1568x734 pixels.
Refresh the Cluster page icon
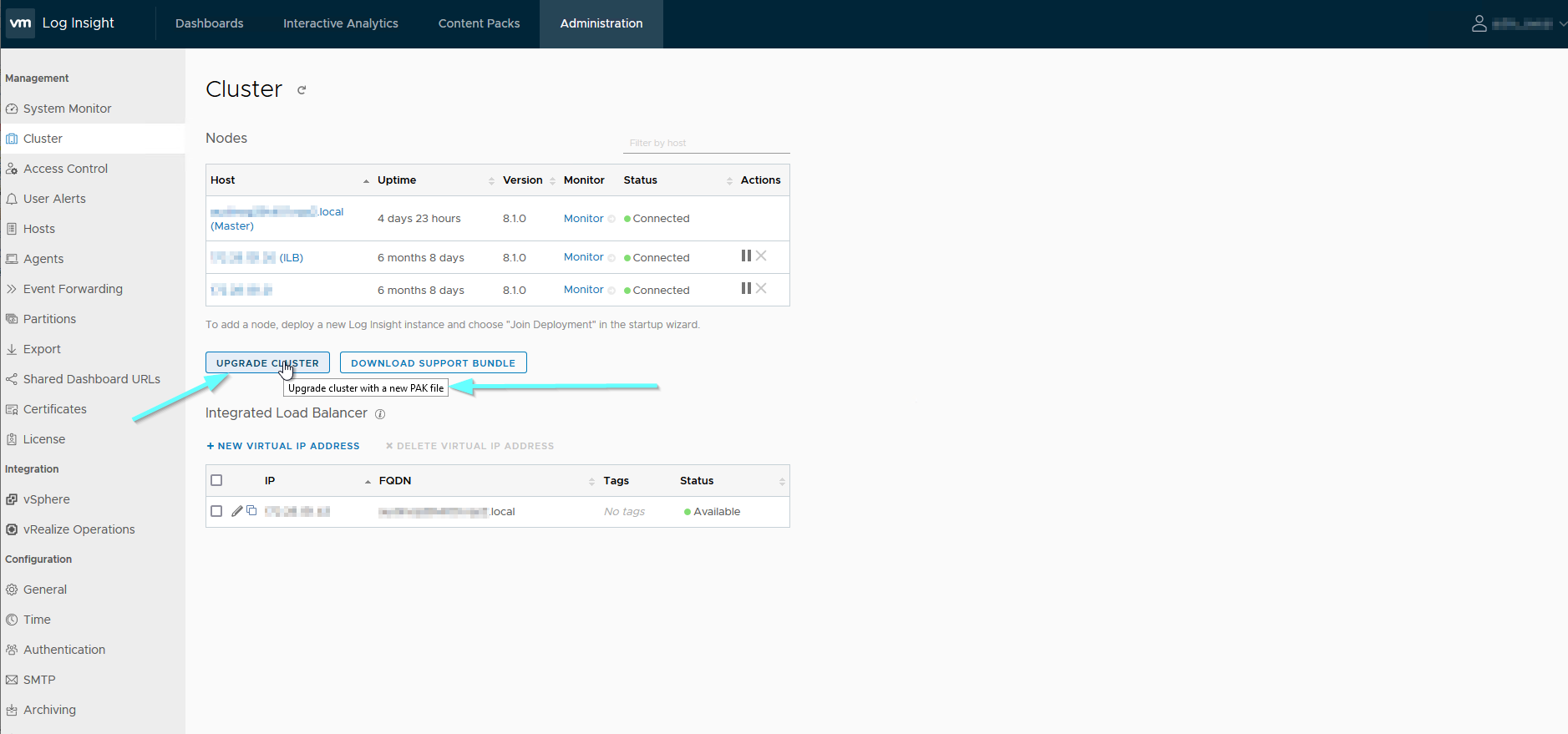[302, 90]
